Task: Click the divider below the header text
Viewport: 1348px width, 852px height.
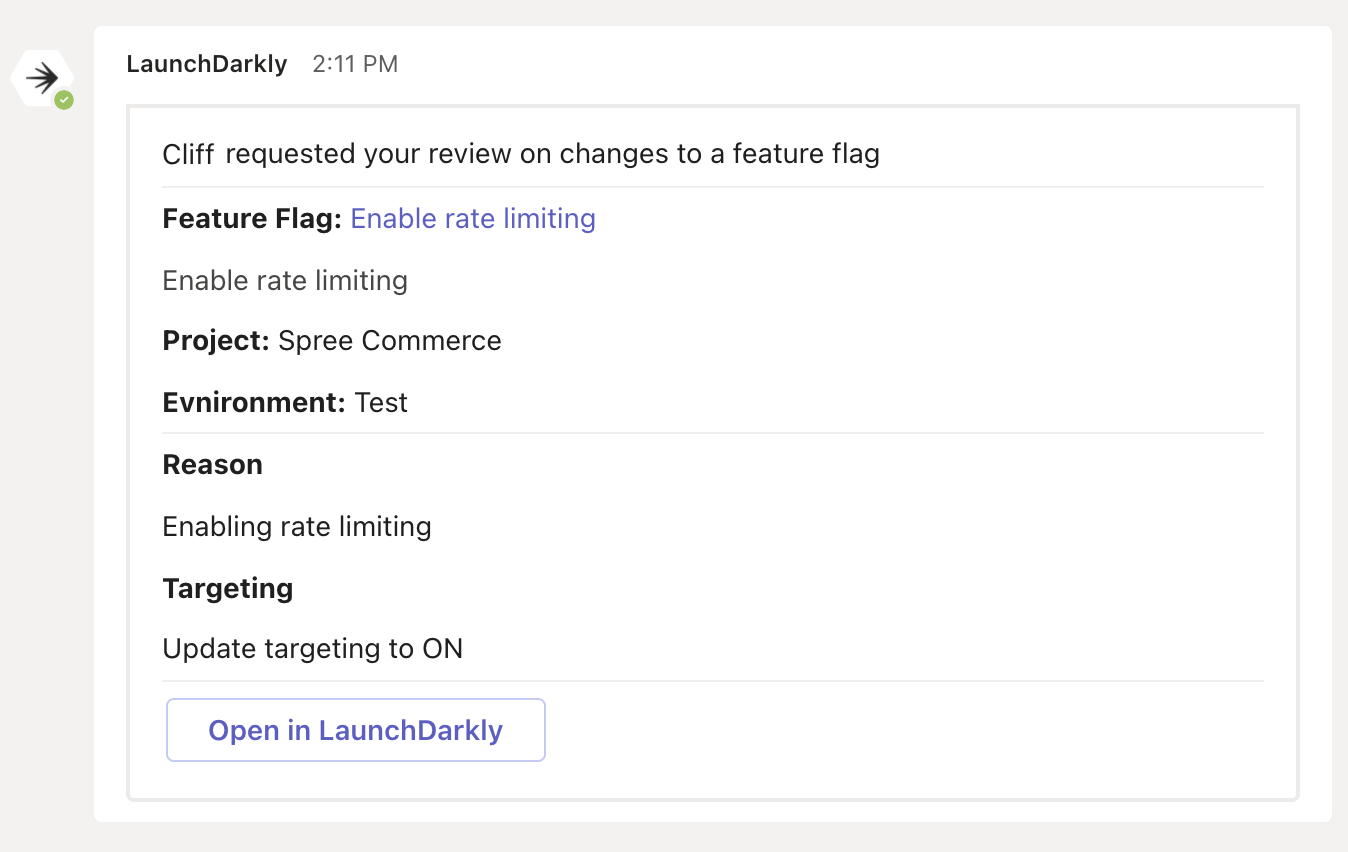Action: click(x=712, y=185)
